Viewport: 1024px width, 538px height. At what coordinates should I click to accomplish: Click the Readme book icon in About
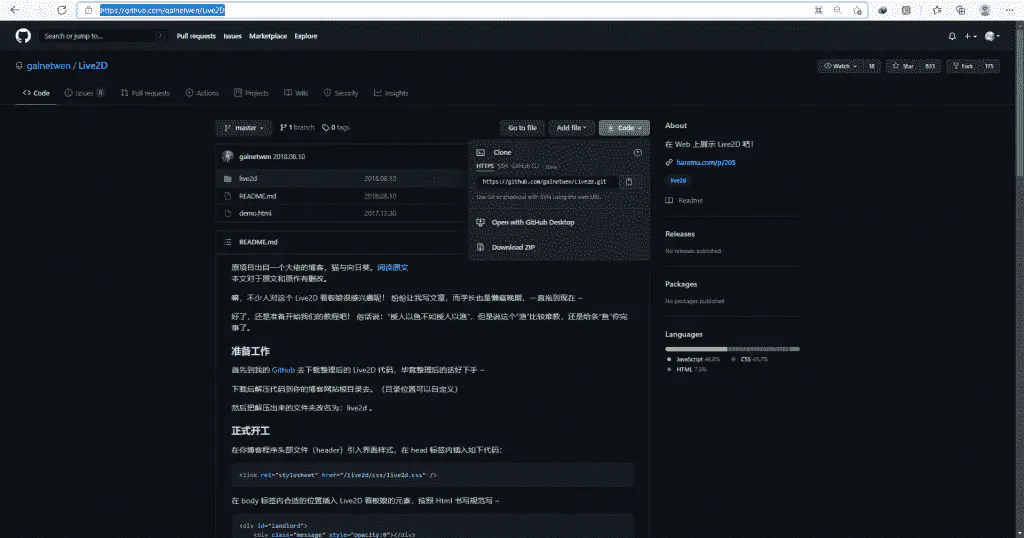pyautogui.click(x=669, y=200)
